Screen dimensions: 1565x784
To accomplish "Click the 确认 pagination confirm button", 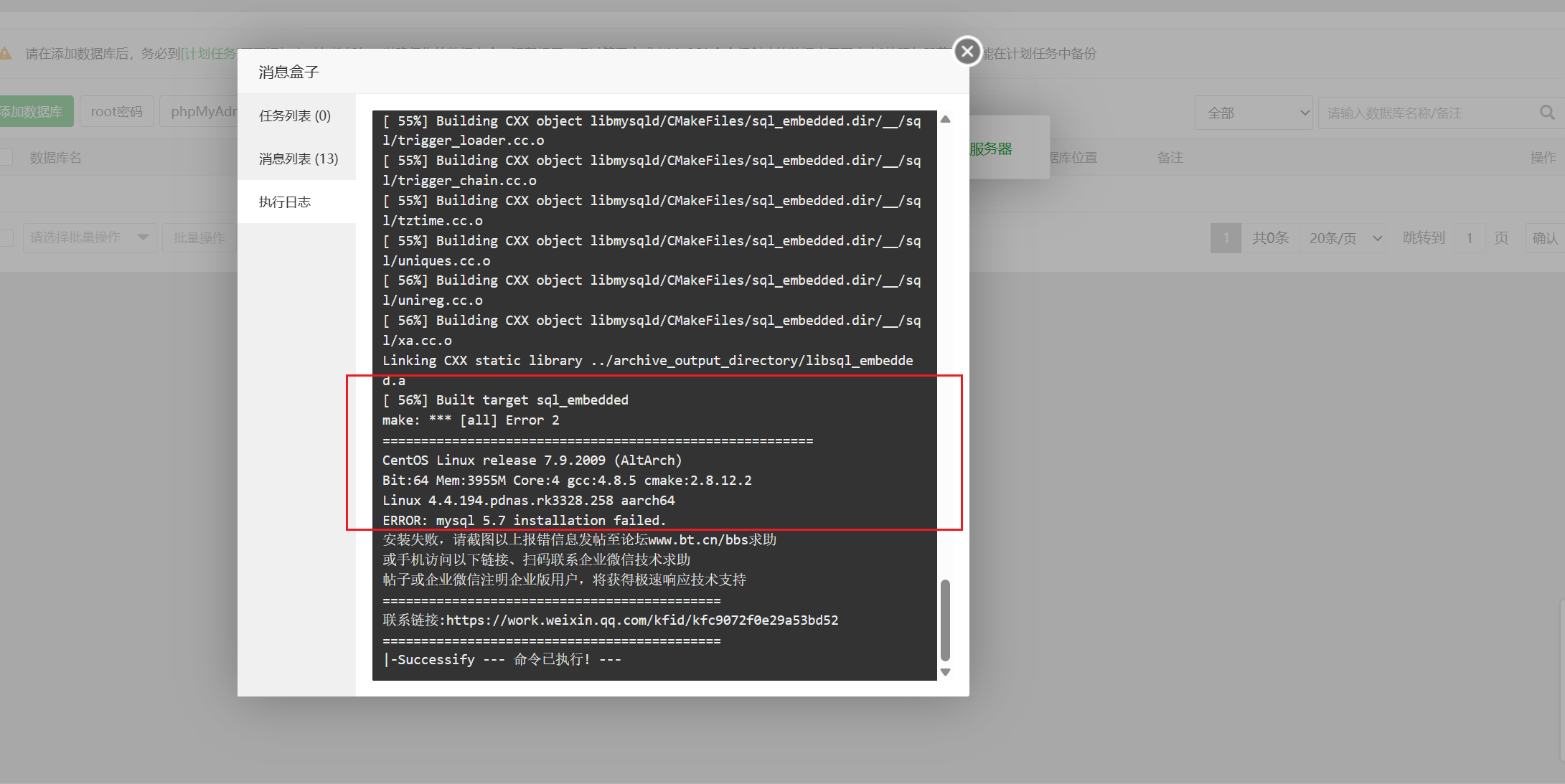I will [x=1544, y=238].
